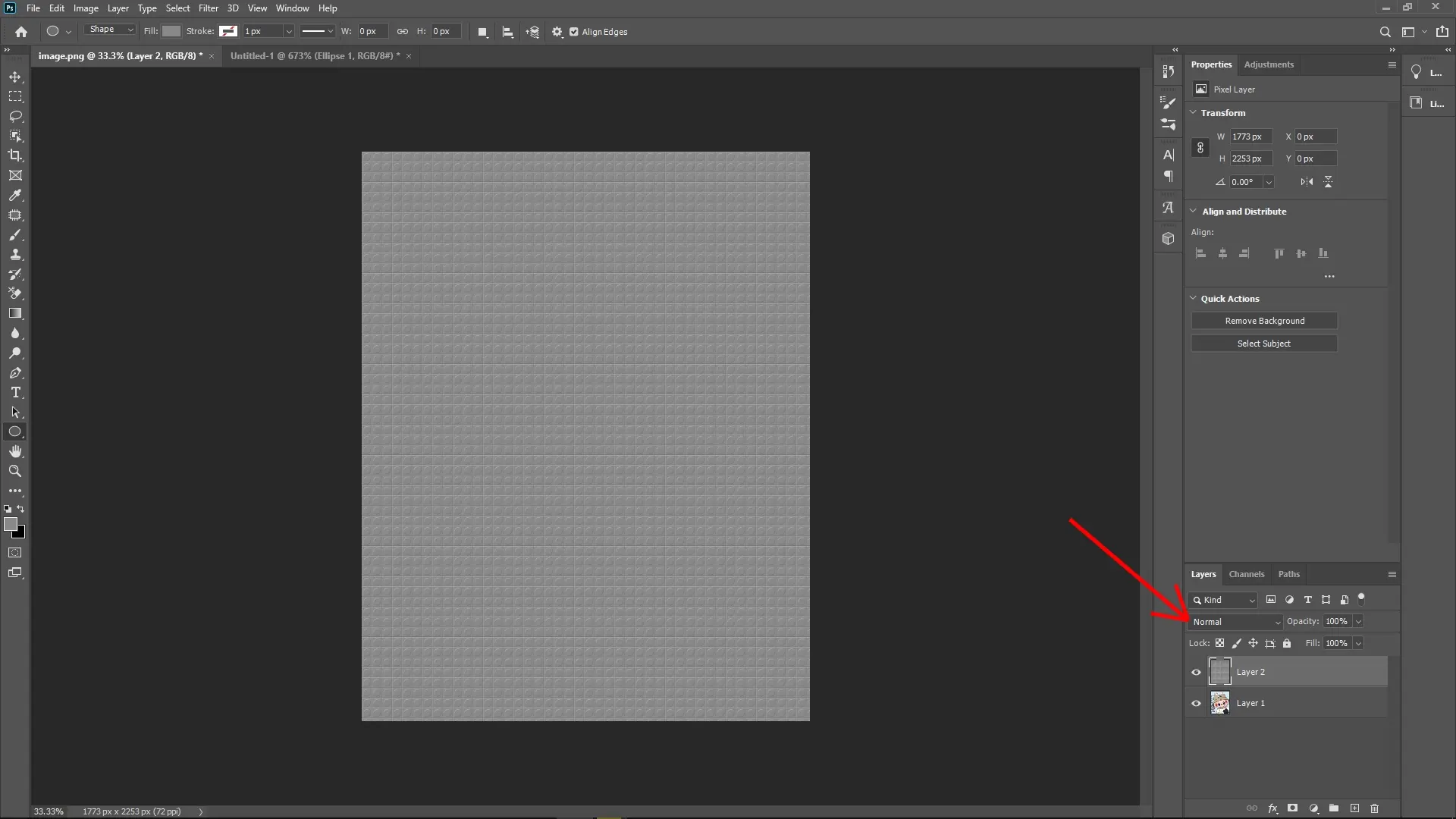Switch to the Channels tab
1456x819 pixels.
(x=1247, y=574)
